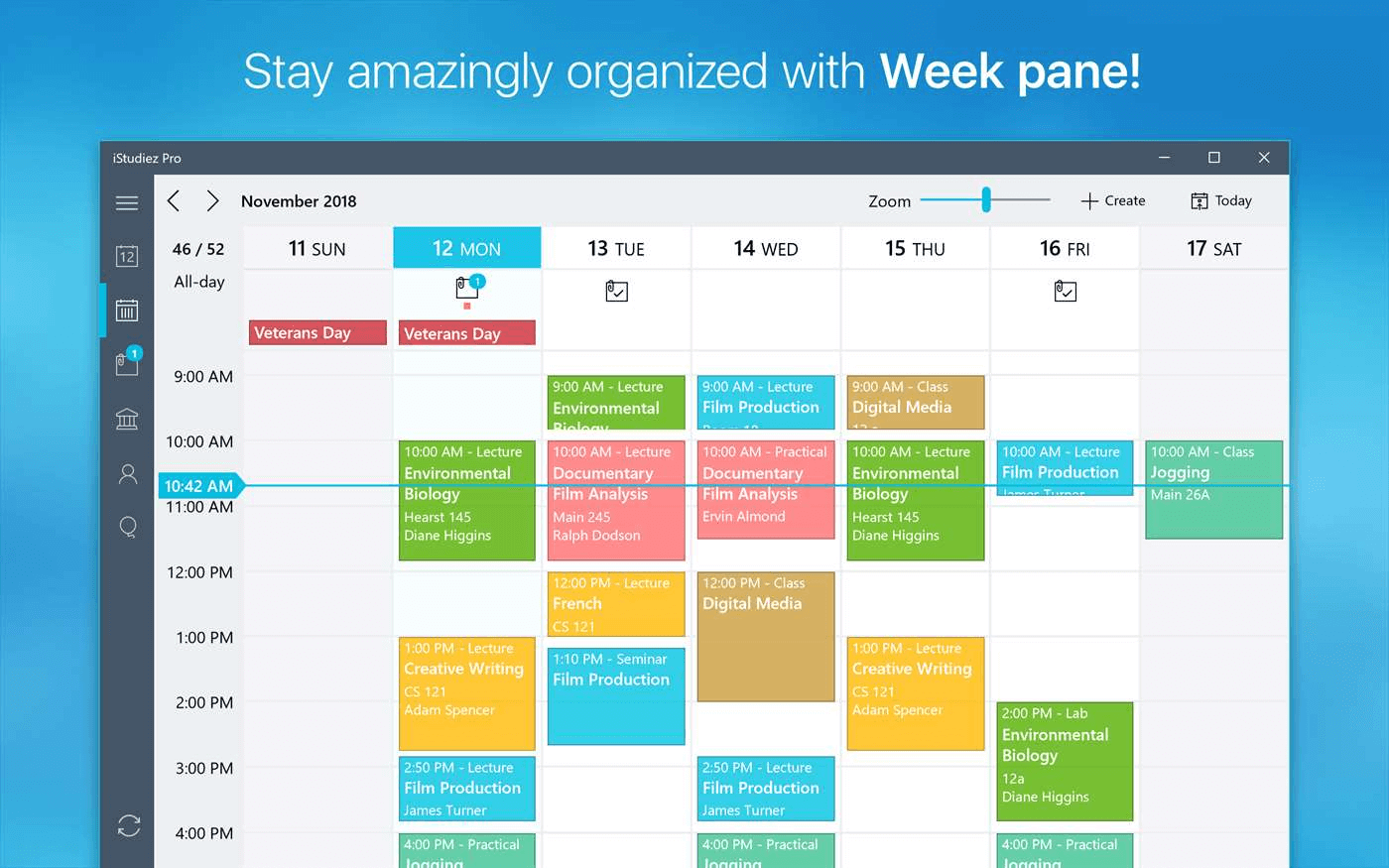
Task: Click the Today button
Action: [1221, 200]
